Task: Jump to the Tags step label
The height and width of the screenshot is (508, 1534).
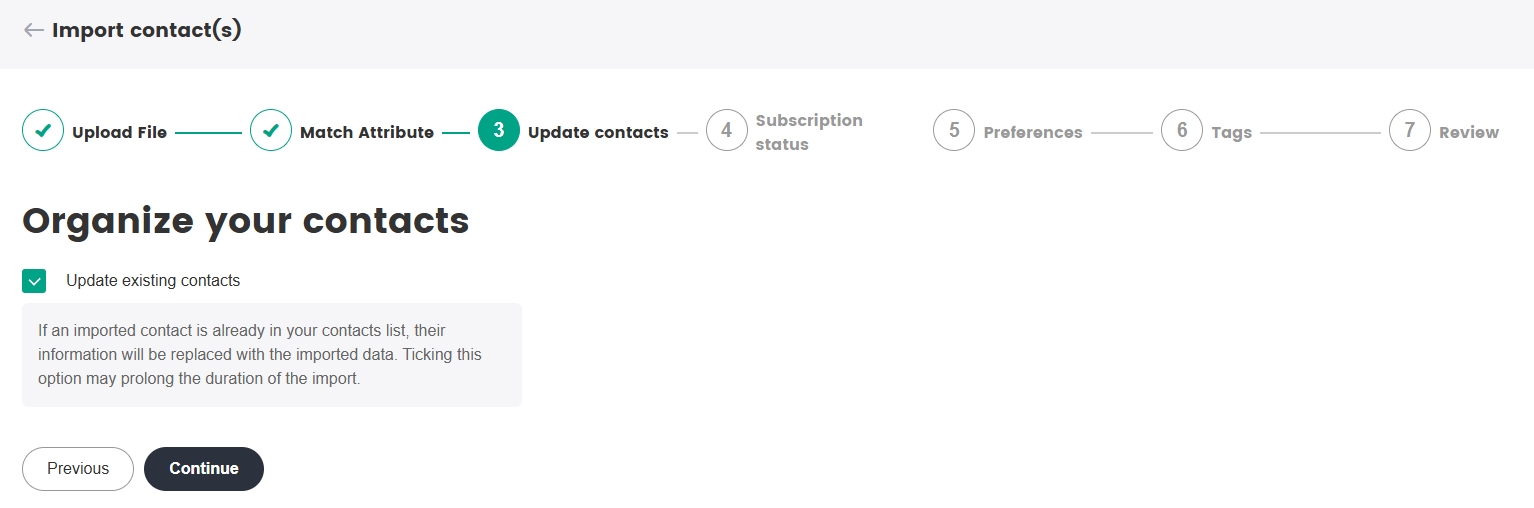Action: [1231, 132]
